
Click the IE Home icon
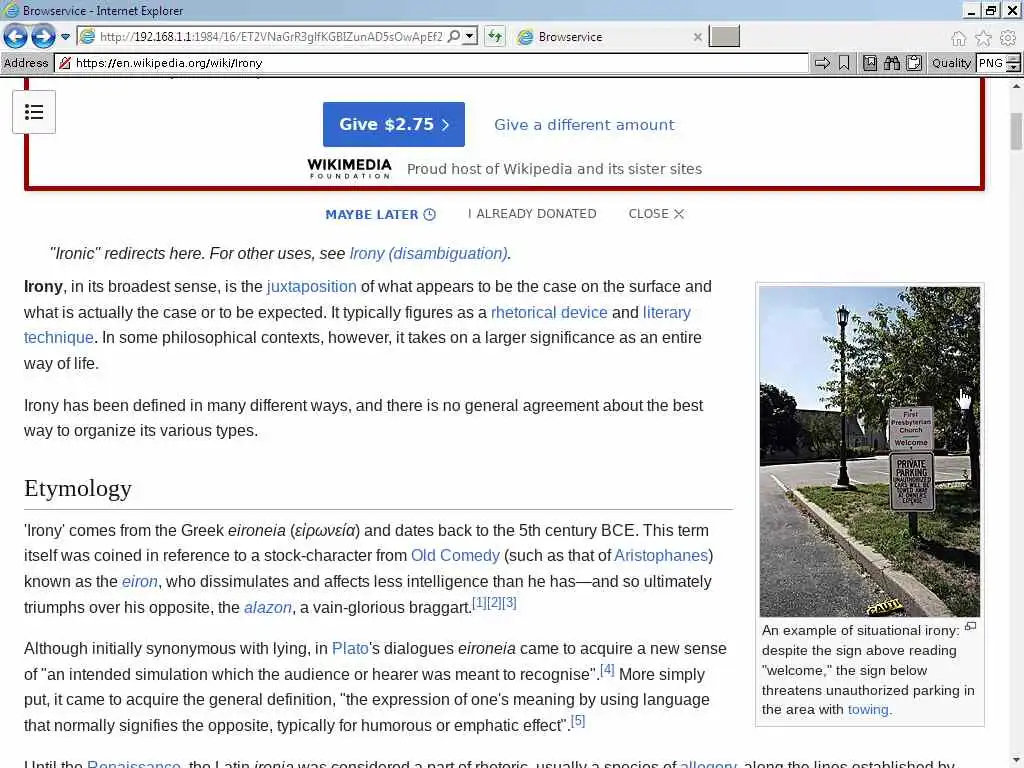tap(958, 39)
